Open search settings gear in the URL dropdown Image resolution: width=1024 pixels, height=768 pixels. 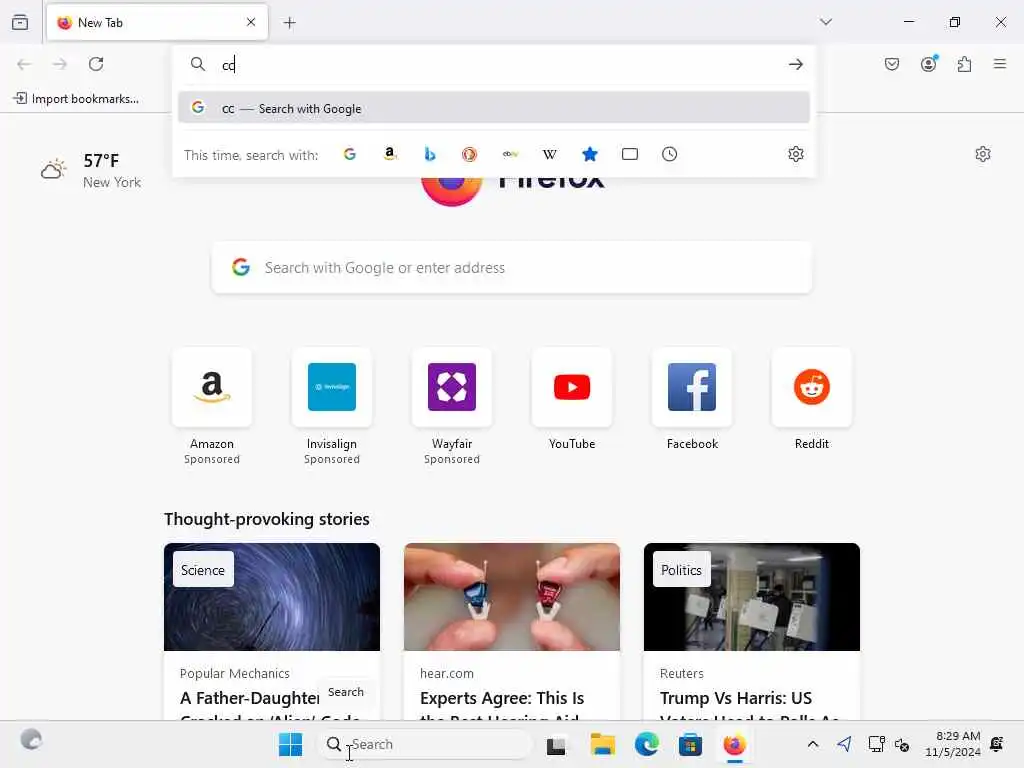795,154
